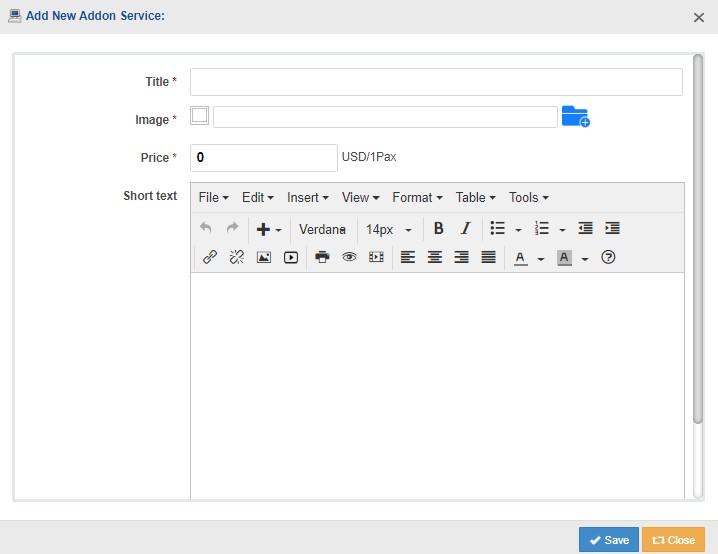
Task: Decrease indent of the text
Action: 586,228
